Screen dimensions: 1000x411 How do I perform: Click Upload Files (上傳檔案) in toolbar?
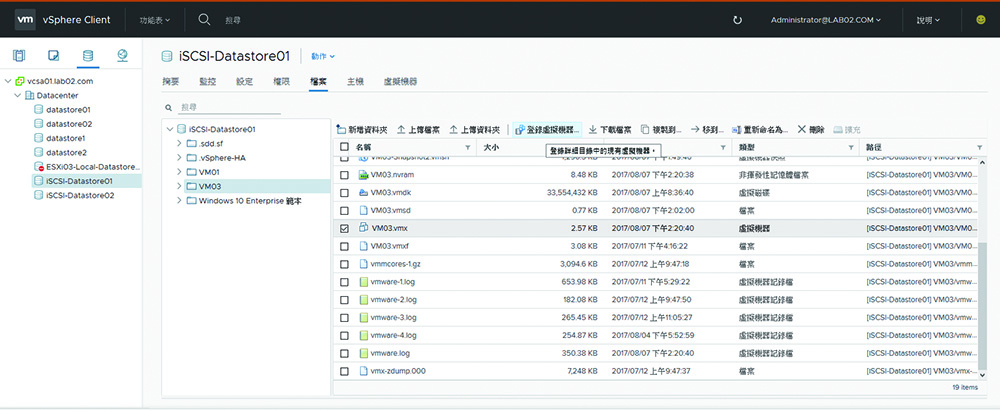(418, 130)
